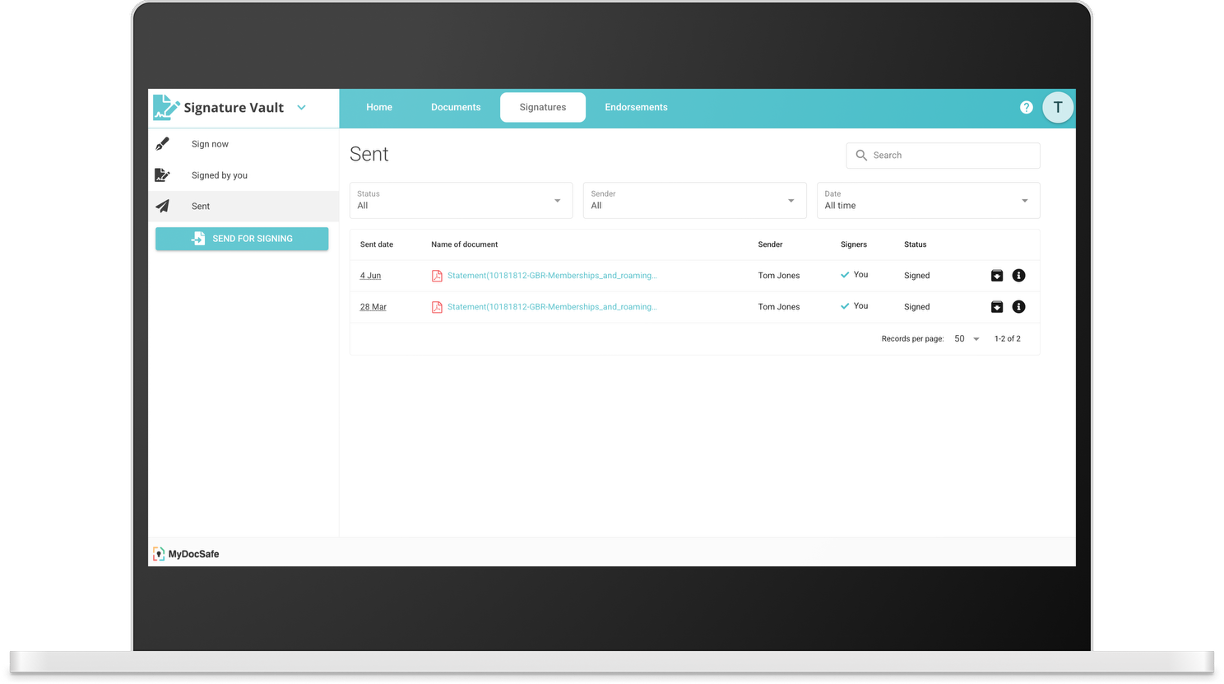This screenshot has width=1224, height=684.
Task: Expand the Status filter dropdown
Action: coord(557,200)
